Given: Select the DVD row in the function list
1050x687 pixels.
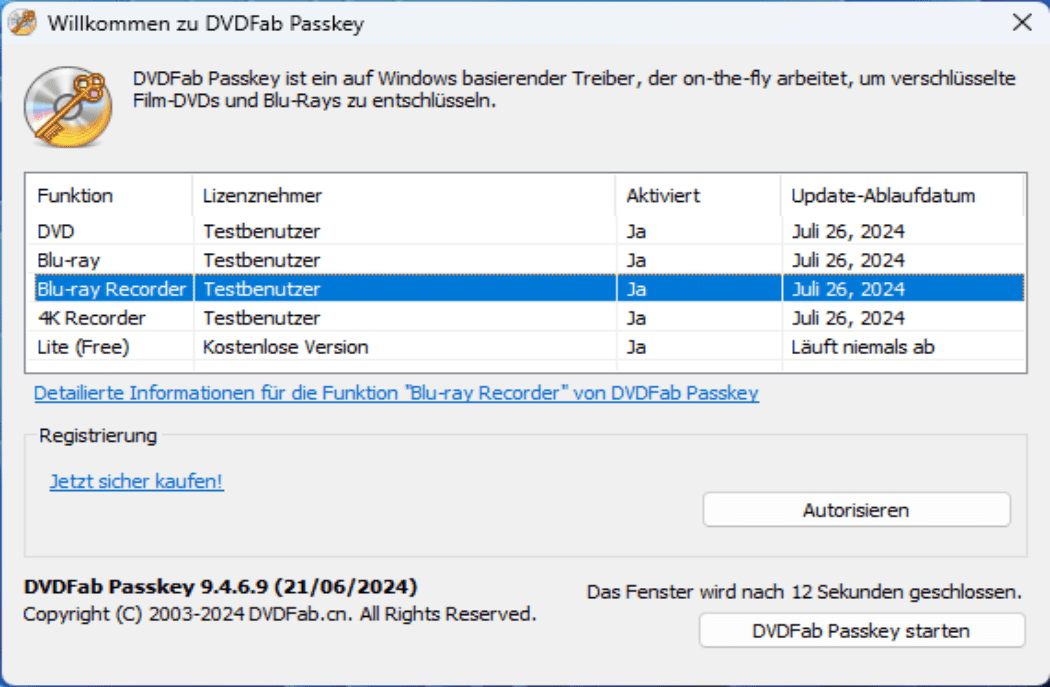Looking at the screenshot, I should 525,231.
